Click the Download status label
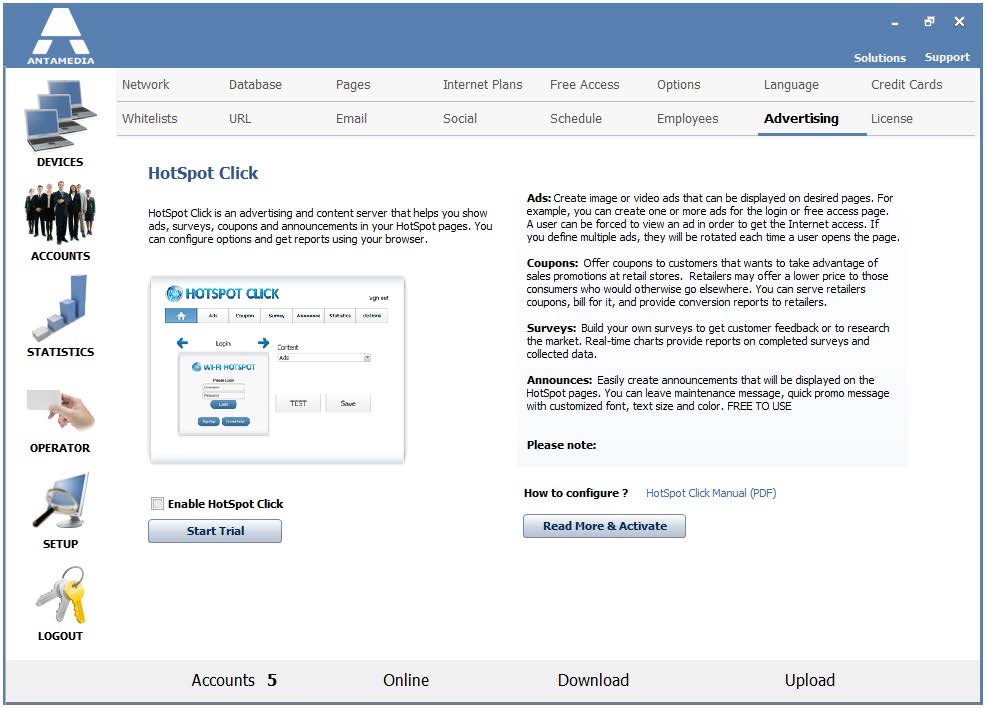The image size is (987, 709). click(x=593, y=680)
